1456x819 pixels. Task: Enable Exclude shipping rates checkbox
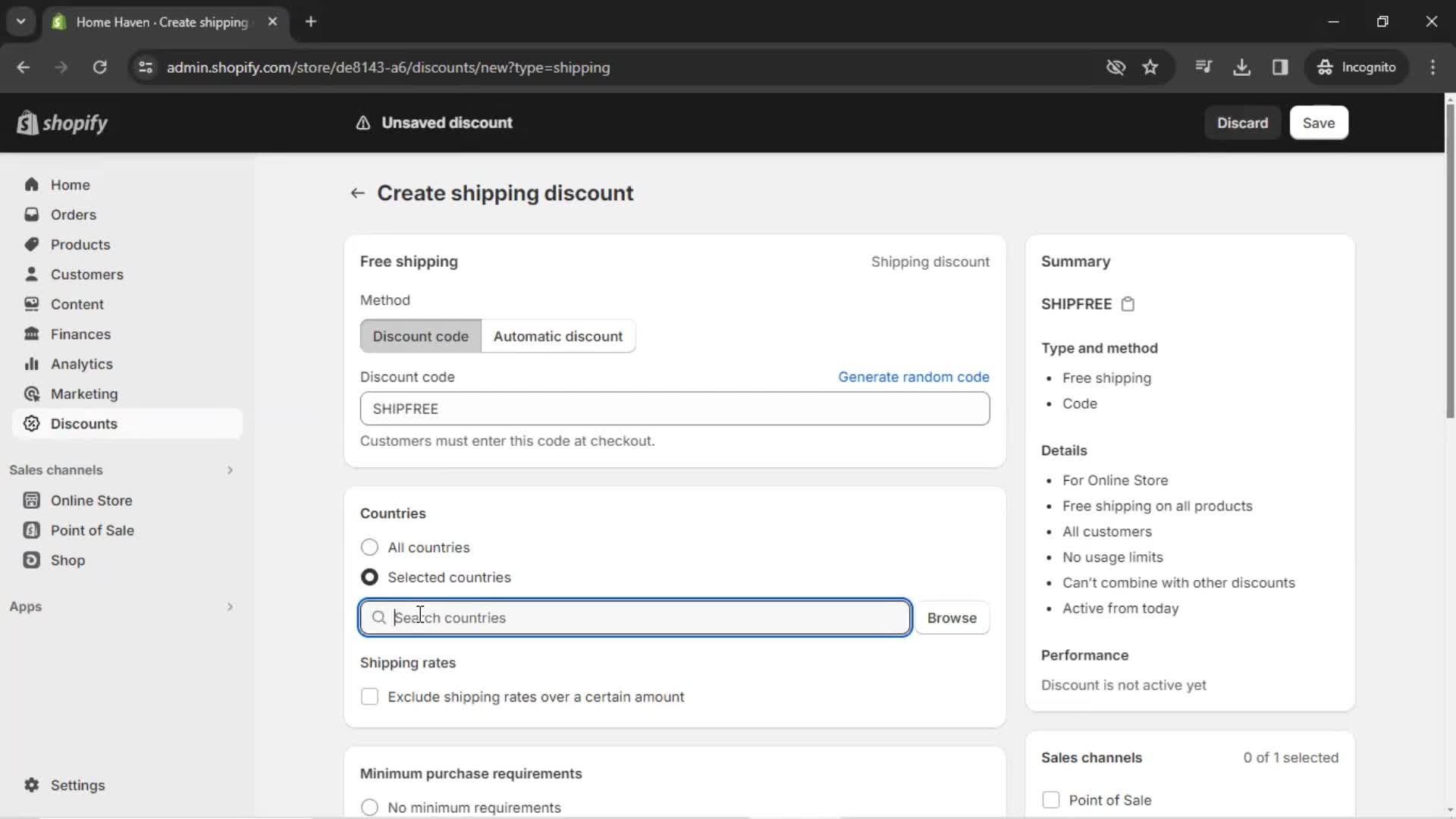coord(369,697)
